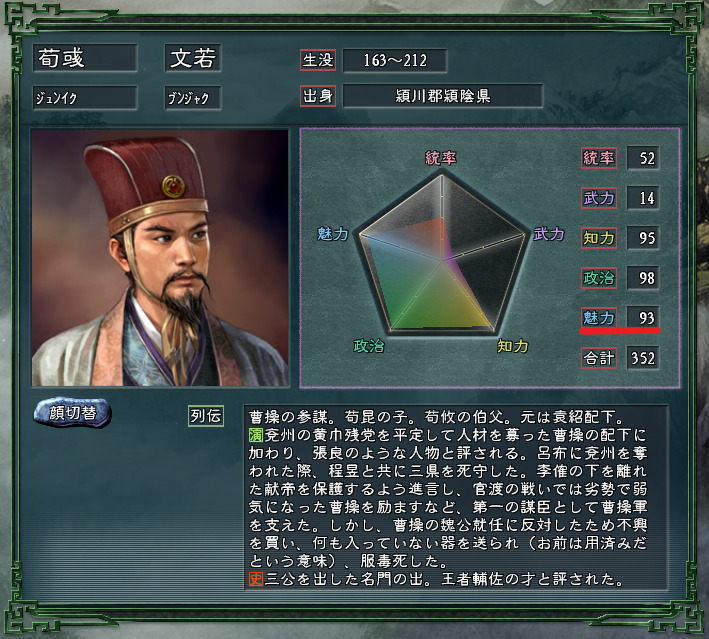This screenshot has height=639, width=709.
Task: Click the 文若 courtesy name field
Action: 193,58
